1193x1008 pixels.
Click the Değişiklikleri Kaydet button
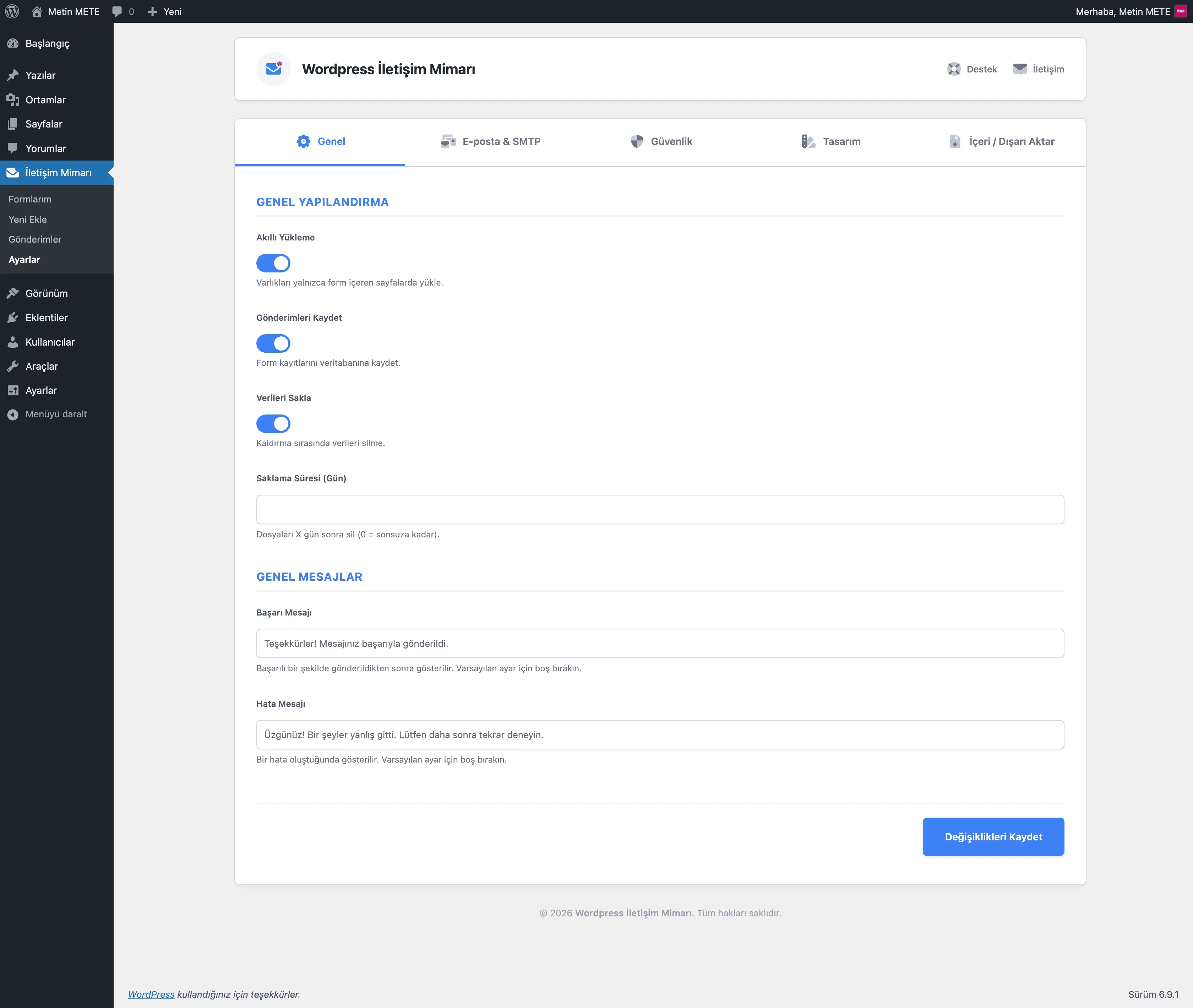tap(992, 836)
